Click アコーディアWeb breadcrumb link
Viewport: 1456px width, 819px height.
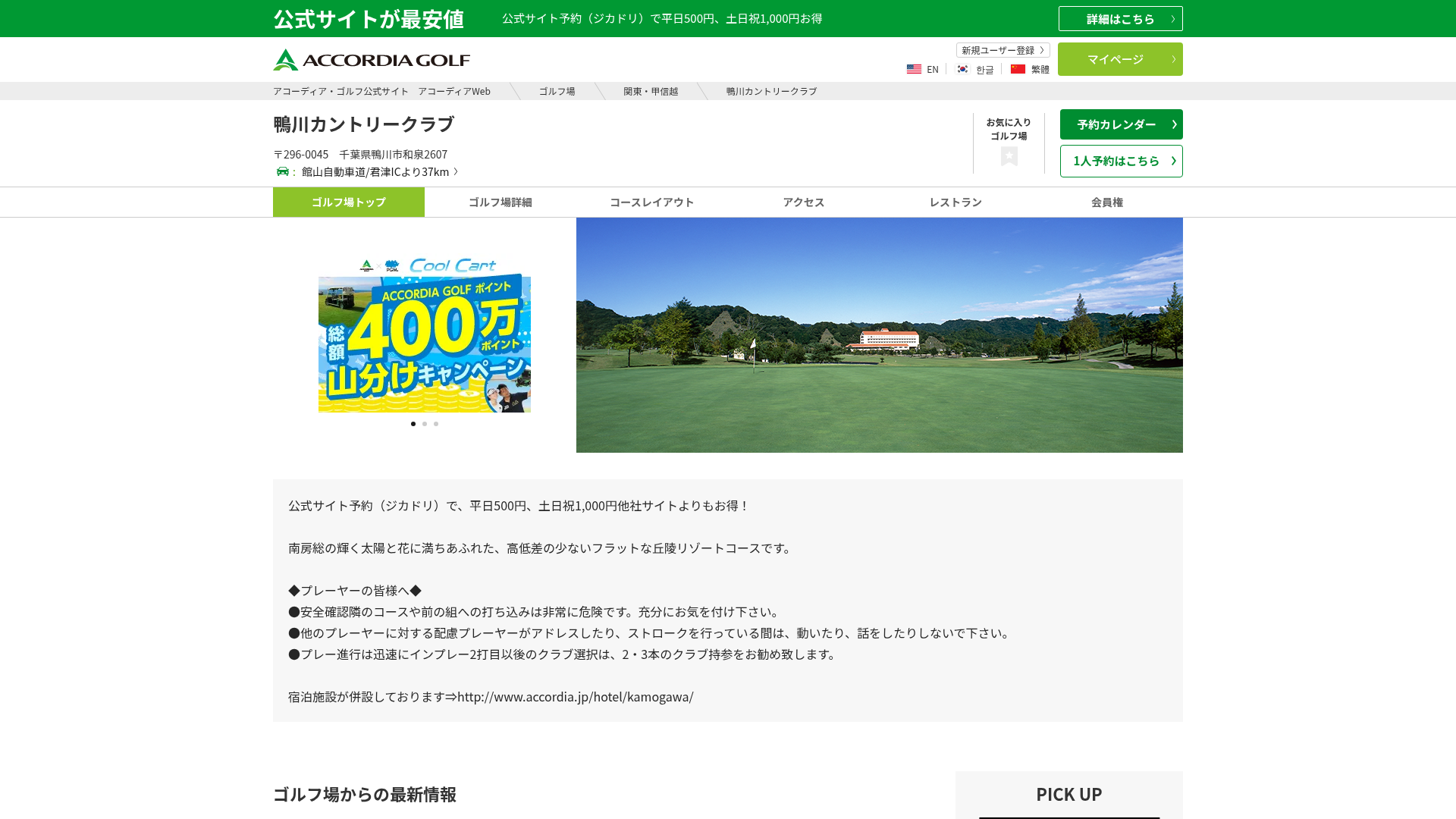pyautogui.click(x=381, y=91)
